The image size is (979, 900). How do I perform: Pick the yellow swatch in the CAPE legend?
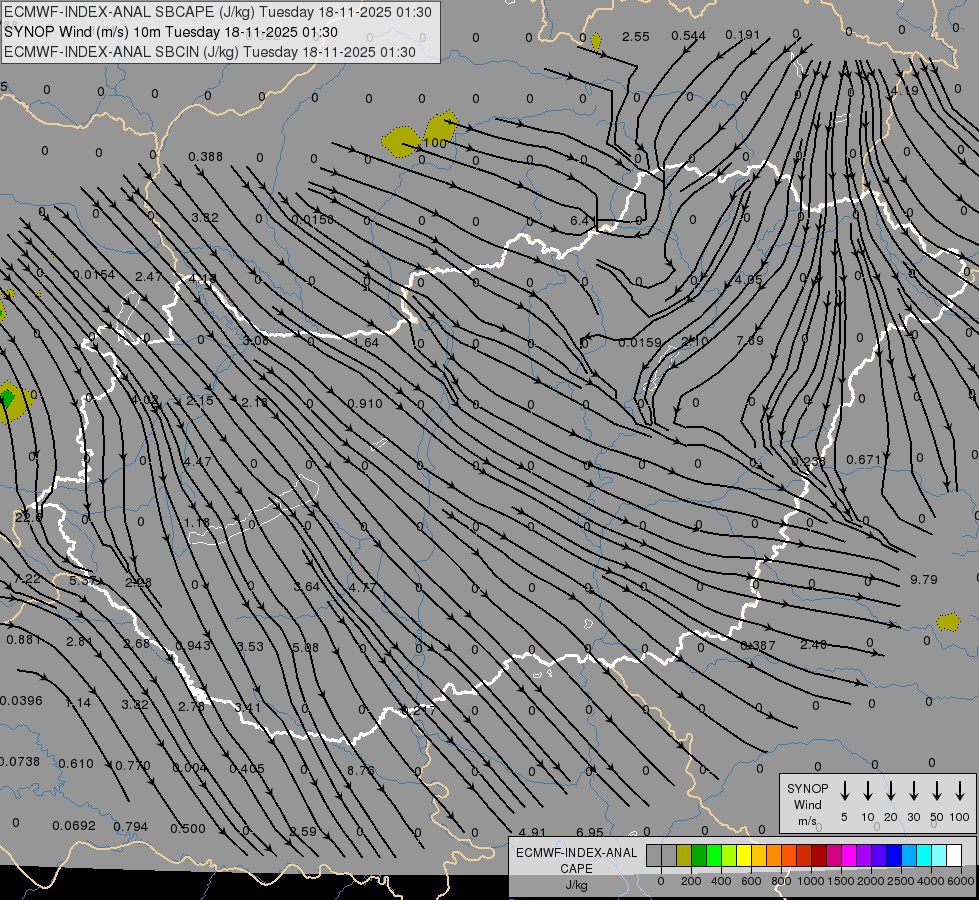(744, 855)
